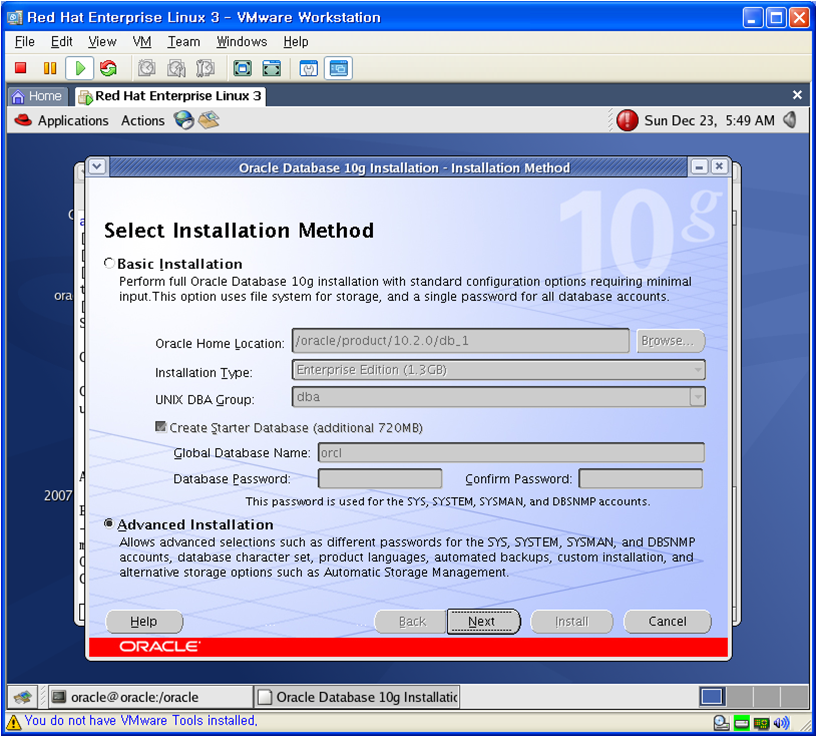Open the VM menu

coord(142,42)
